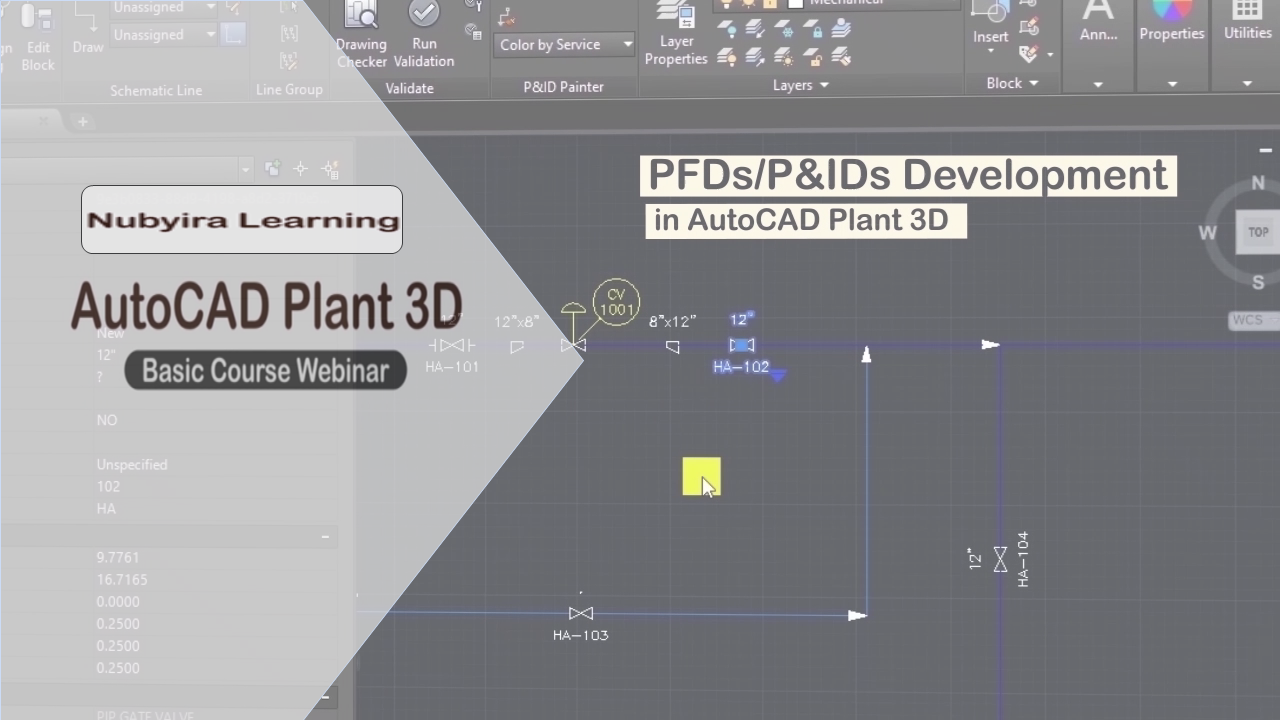Select the HA-103 gate valve symbol
The width and height of the screenshot is (1280, 720).
(x=580, y=613)
